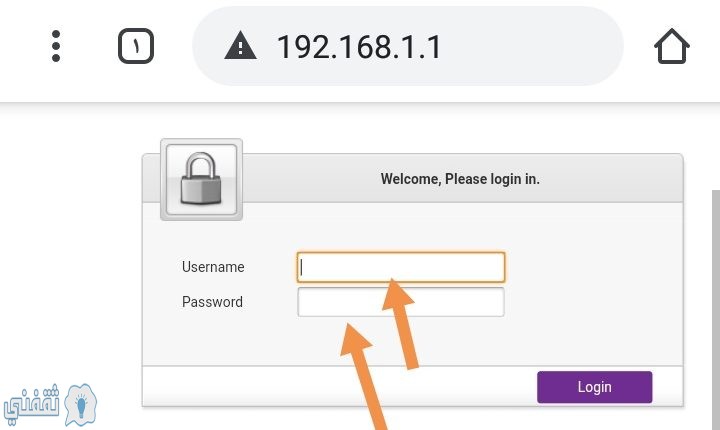Click the white footer bar left of Login
The height and width of the screenshot is (430, 720).
340,386
